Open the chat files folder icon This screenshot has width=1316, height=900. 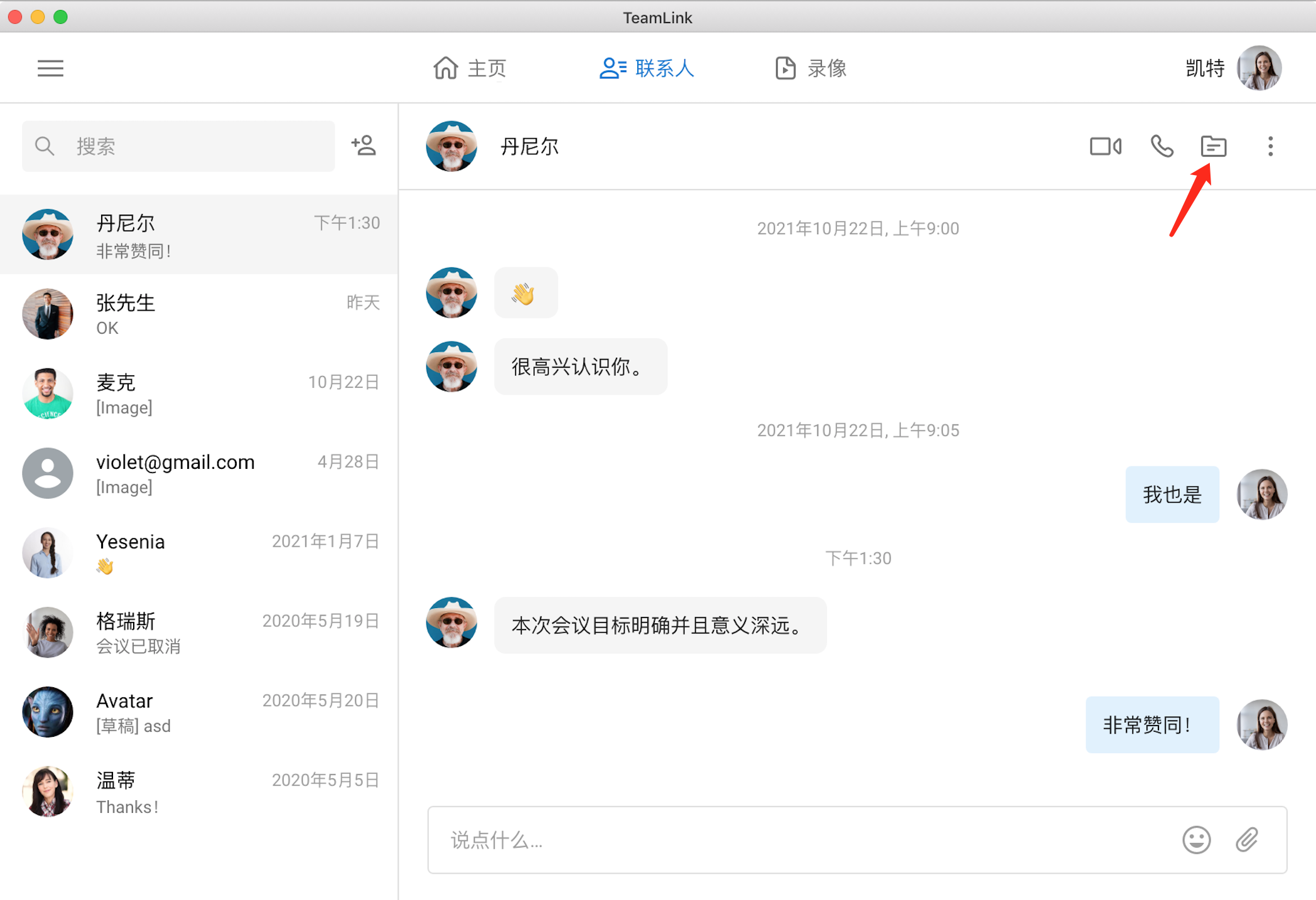[1213, 146]
